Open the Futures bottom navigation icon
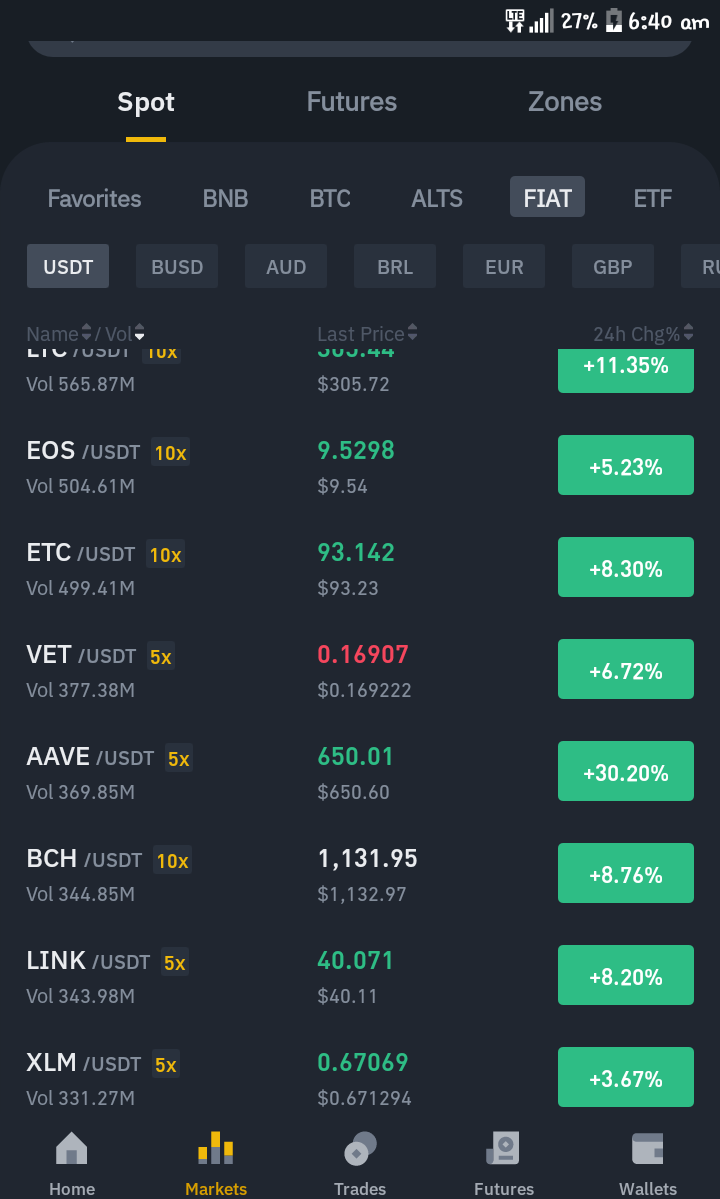 pos(503,1149)
